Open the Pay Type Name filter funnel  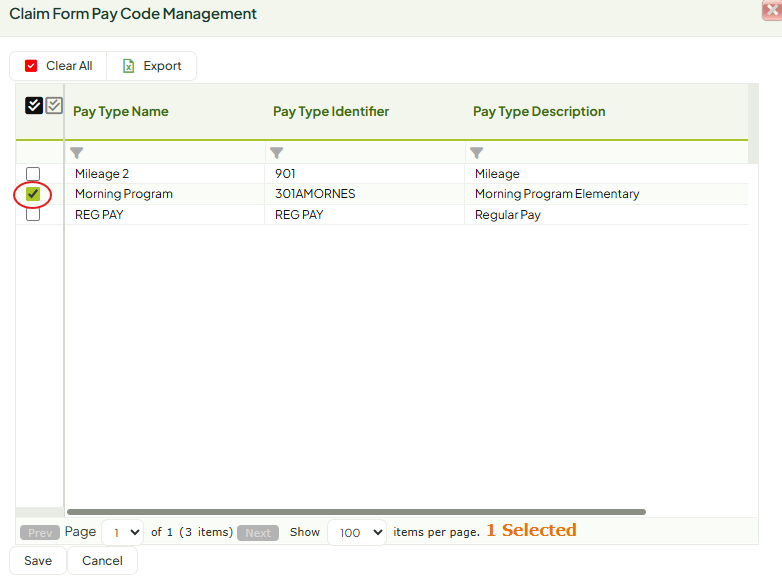click(76, 153)
